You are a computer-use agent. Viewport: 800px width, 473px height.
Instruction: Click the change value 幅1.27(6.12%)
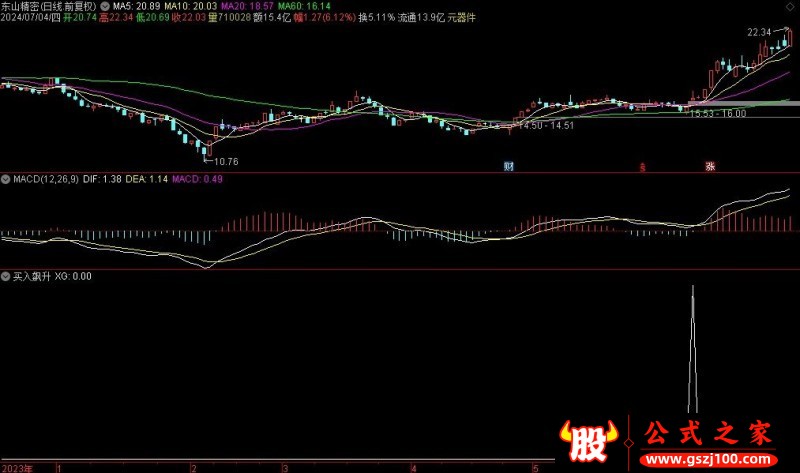tap(324, 17)
